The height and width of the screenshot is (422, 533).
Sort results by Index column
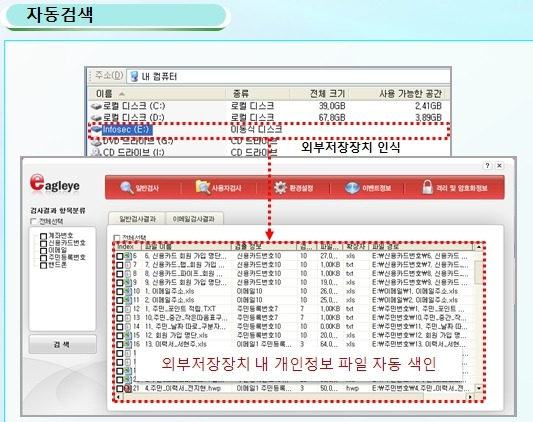pos(127,247)
